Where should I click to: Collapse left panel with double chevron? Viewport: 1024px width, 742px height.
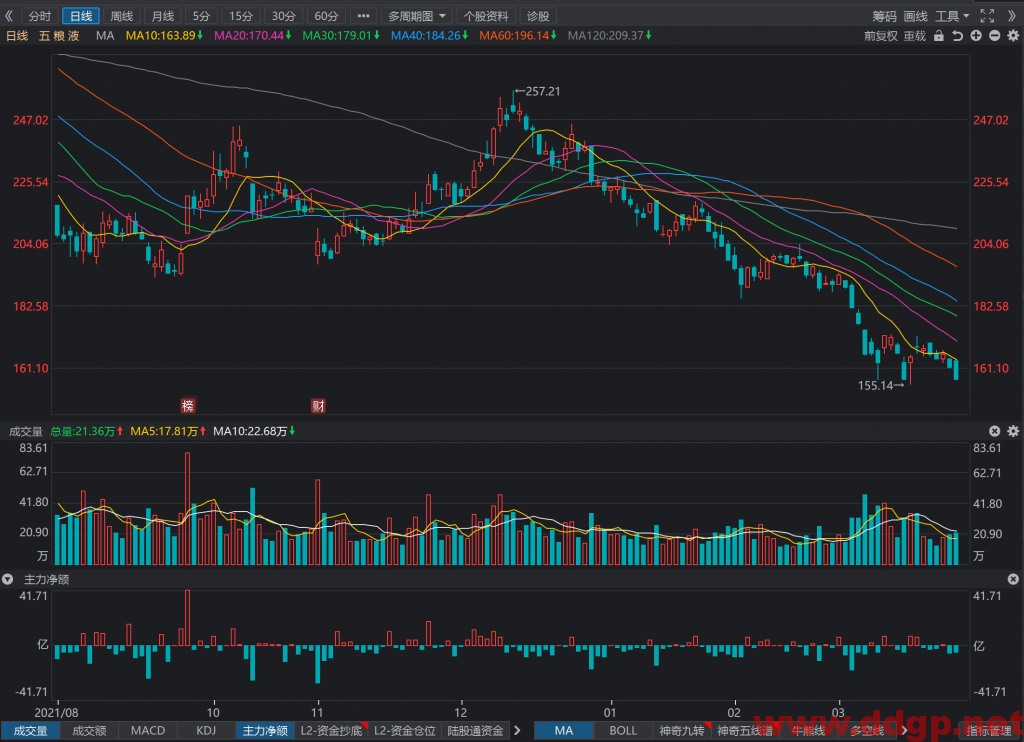coord(9,16)
